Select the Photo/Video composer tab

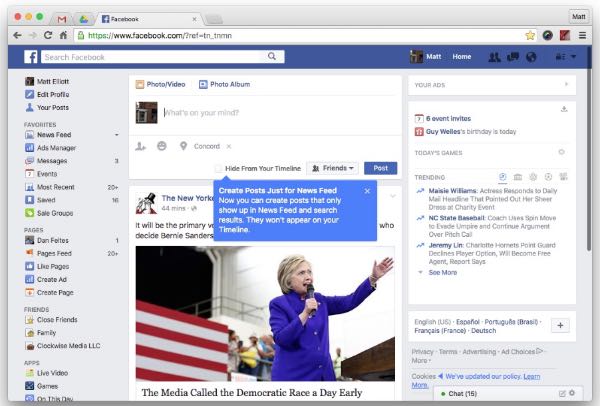[x=161, y=84]
